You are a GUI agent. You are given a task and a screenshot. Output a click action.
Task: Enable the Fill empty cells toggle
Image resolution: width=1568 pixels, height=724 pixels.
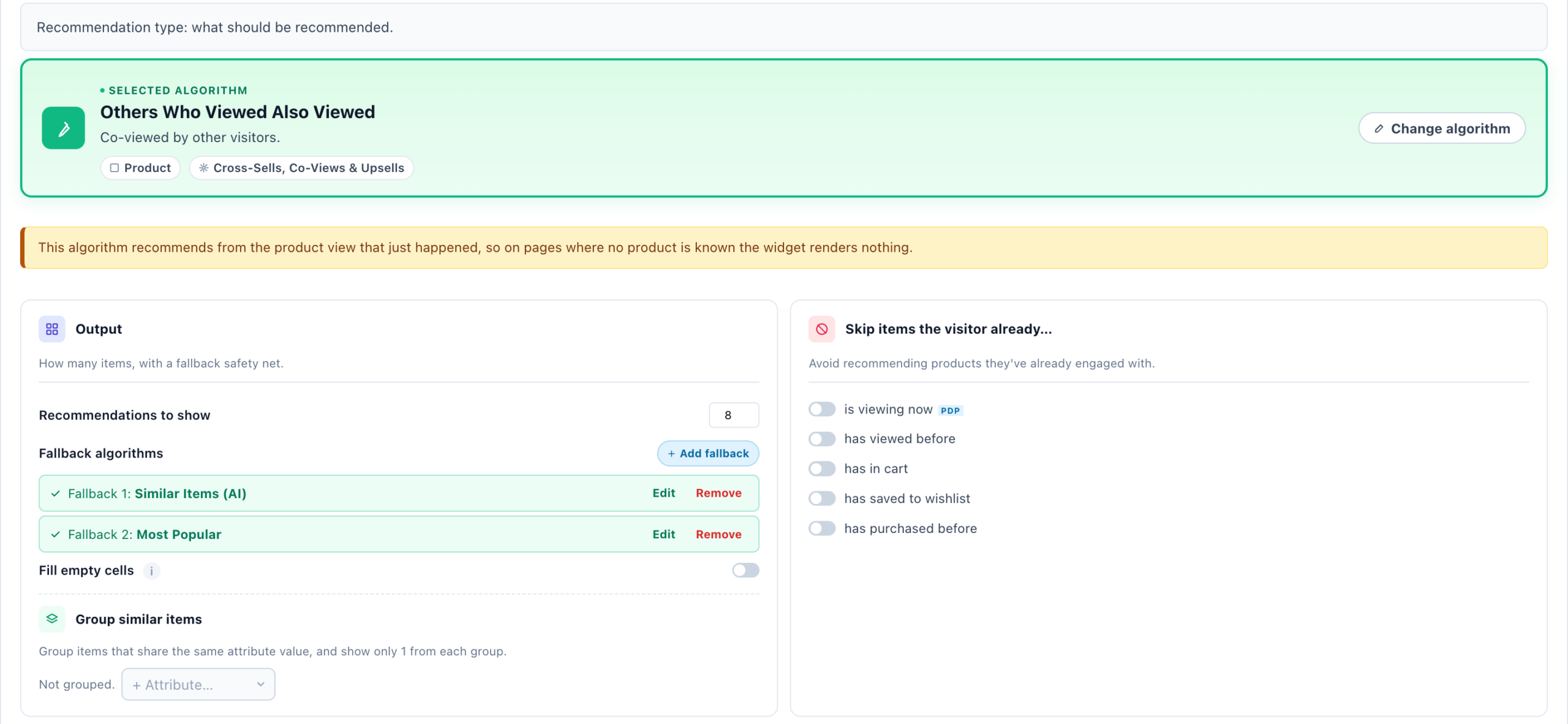click(745, 570)
